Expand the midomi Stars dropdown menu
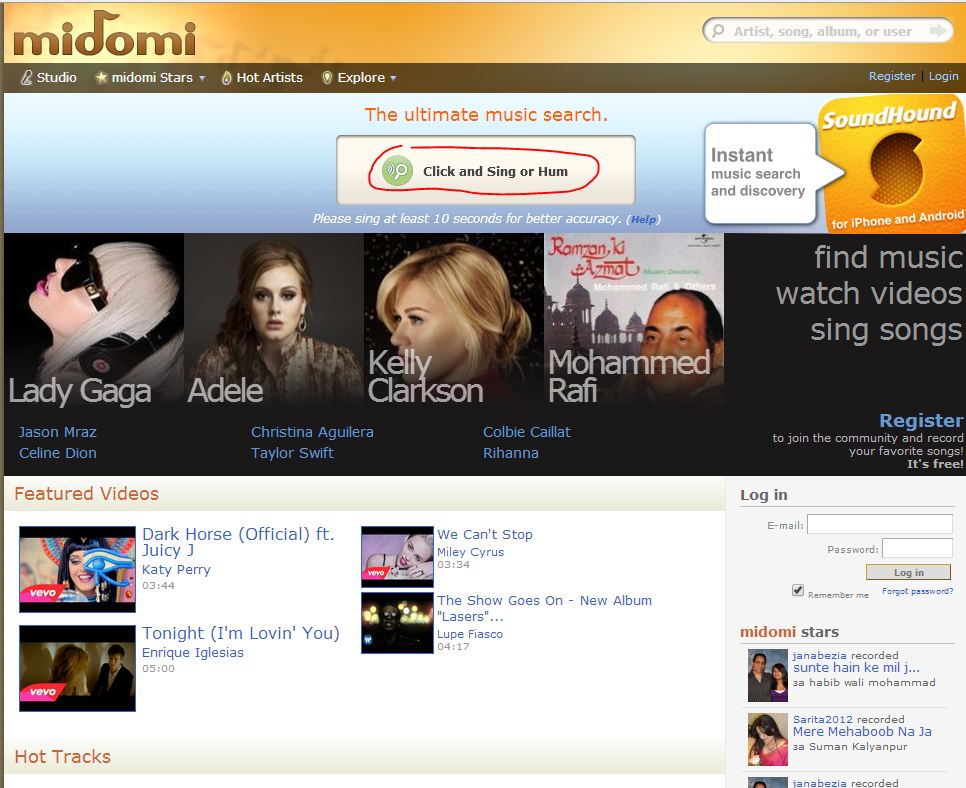 (202, 78)
